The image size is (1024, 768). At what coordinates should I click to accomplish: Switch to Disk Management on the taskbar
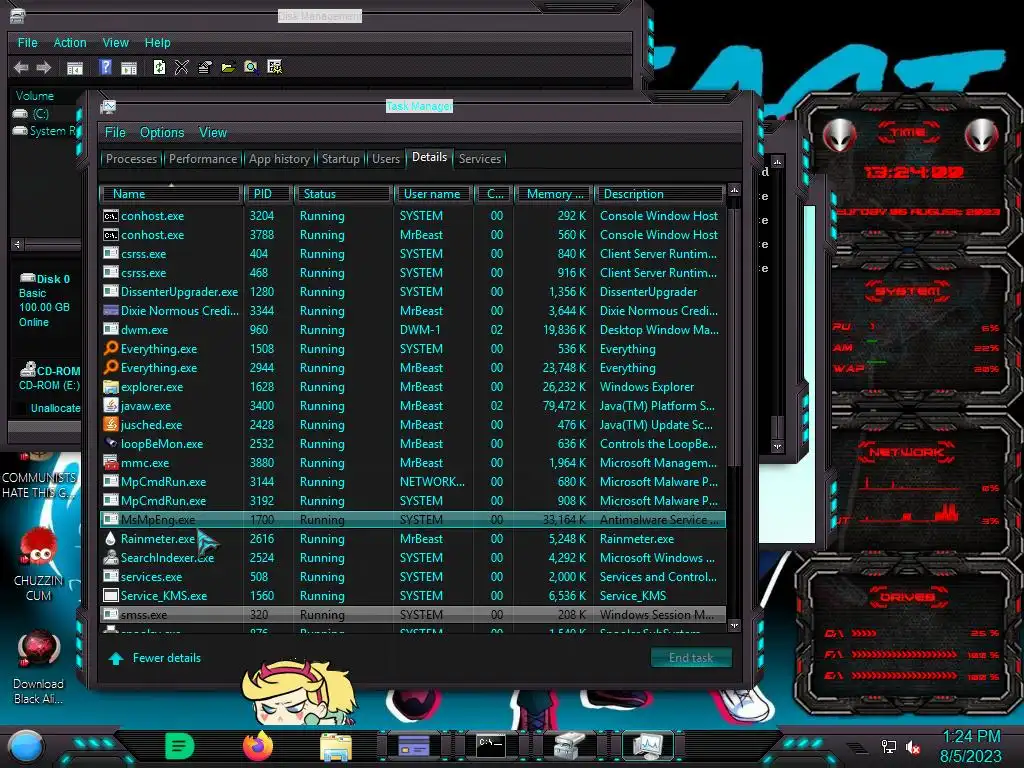pyautogui.click(x=569, y=746)
